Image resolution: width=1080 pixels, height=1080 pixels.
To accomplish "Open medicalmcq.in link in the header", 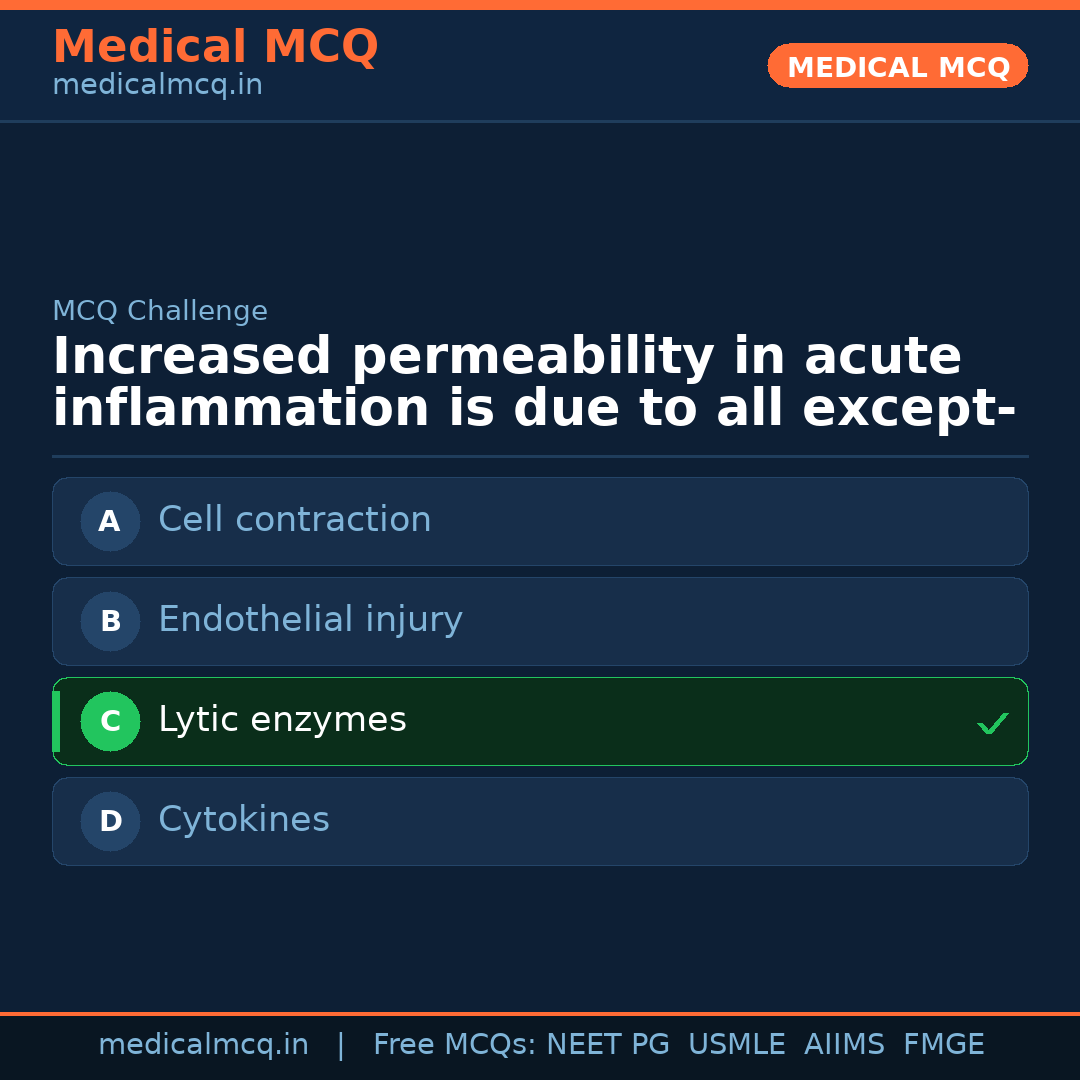I will (x=157, y=86).
